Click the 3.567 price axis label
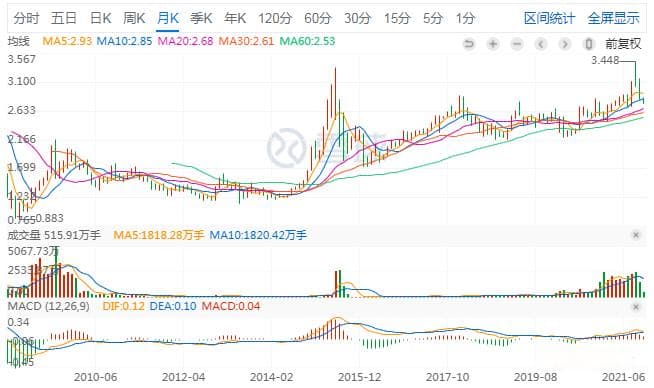Image resolution: width=654 pixels, height=388 pixels. pyautogui.click(x=22, y=59)
